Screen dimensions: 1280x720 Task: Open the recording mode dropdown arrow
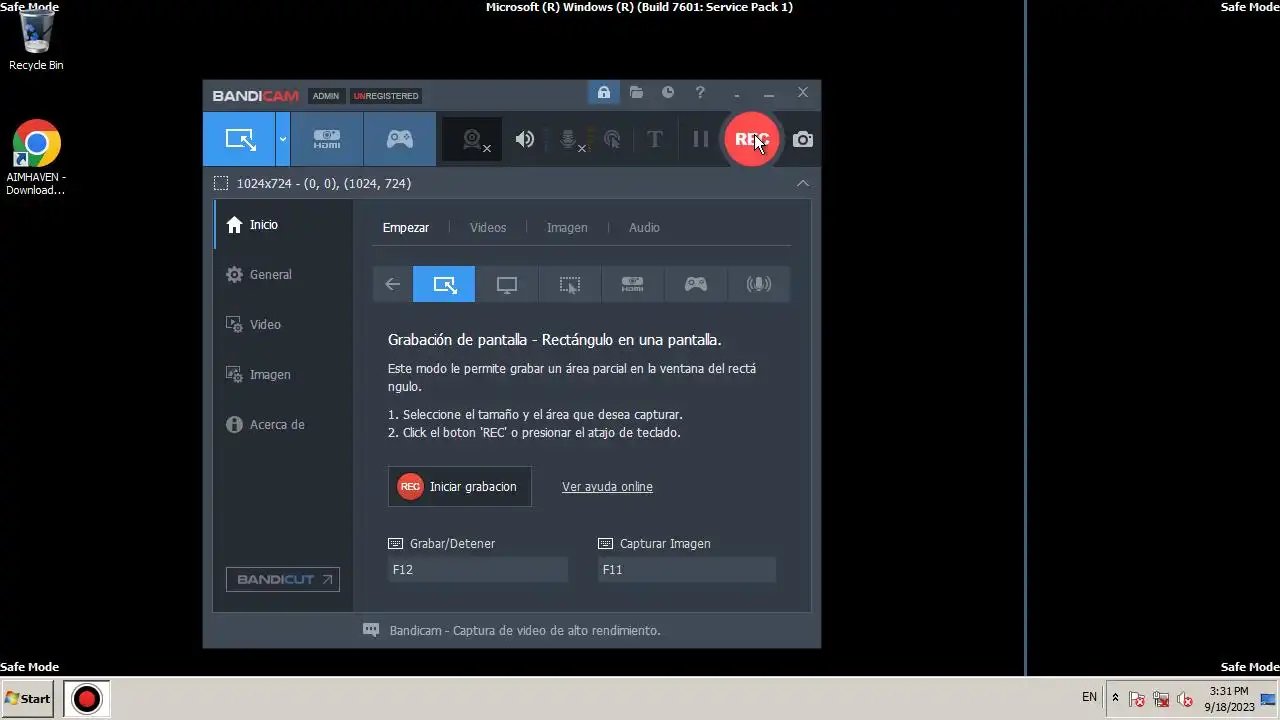[283, 139]
